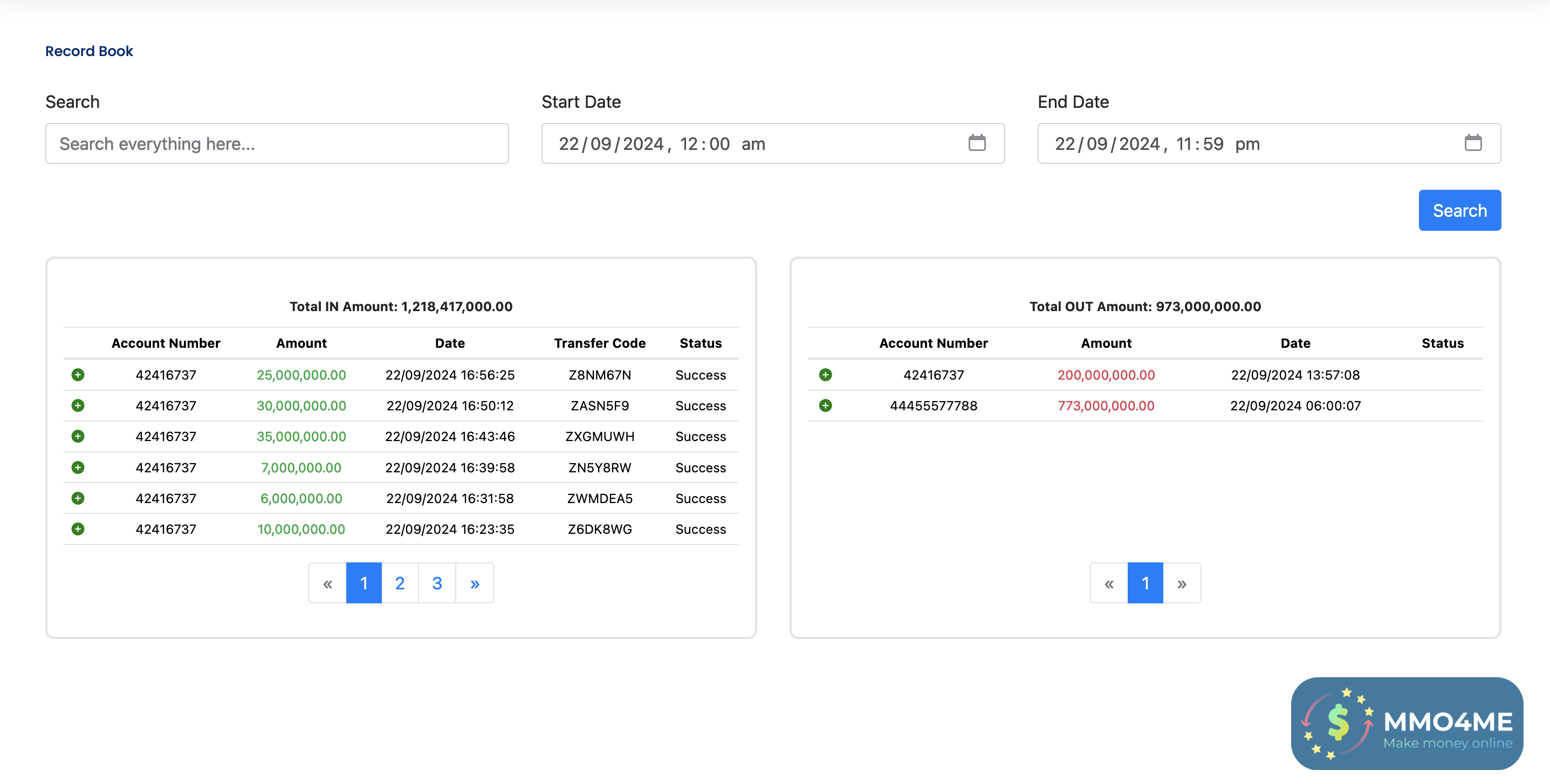
Task: Click the previous arrow in IN pagination
Action: click(327, 583)
